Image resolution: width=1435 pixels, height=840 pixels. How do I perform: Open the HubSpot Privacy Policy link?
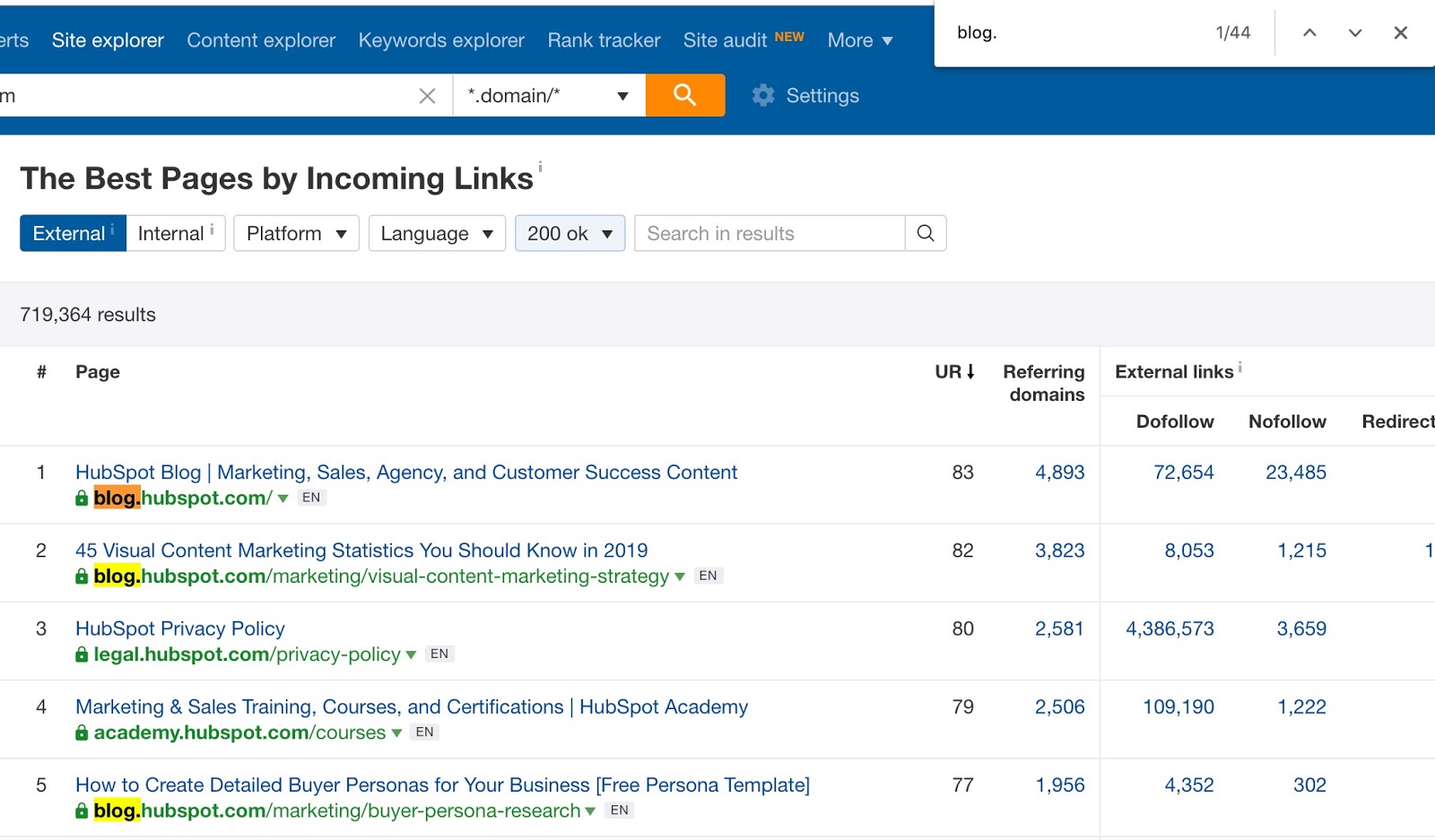point(180,628)
